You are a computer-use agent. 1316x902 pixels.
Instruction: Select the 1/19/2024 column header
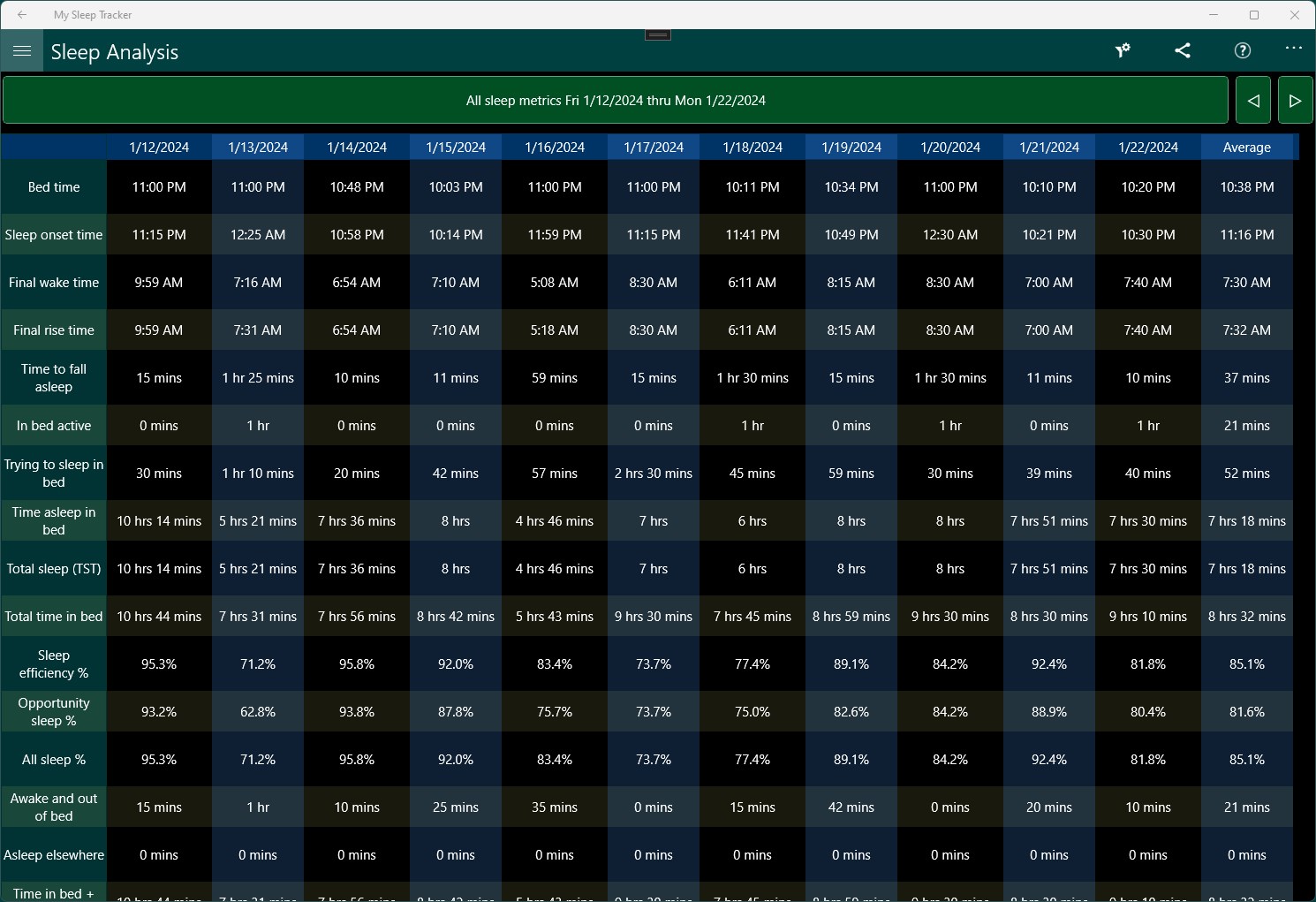click(x=851, y=148)
